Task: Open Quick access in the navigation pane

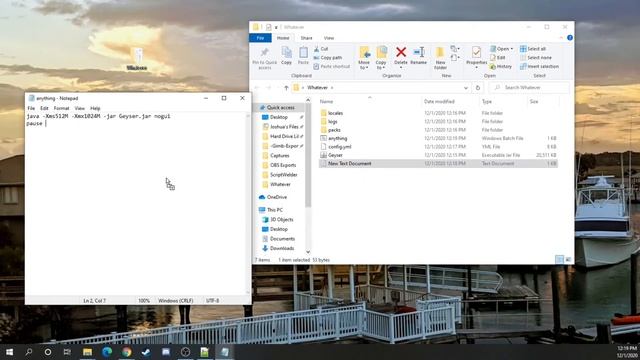Action: pos(280,107)
